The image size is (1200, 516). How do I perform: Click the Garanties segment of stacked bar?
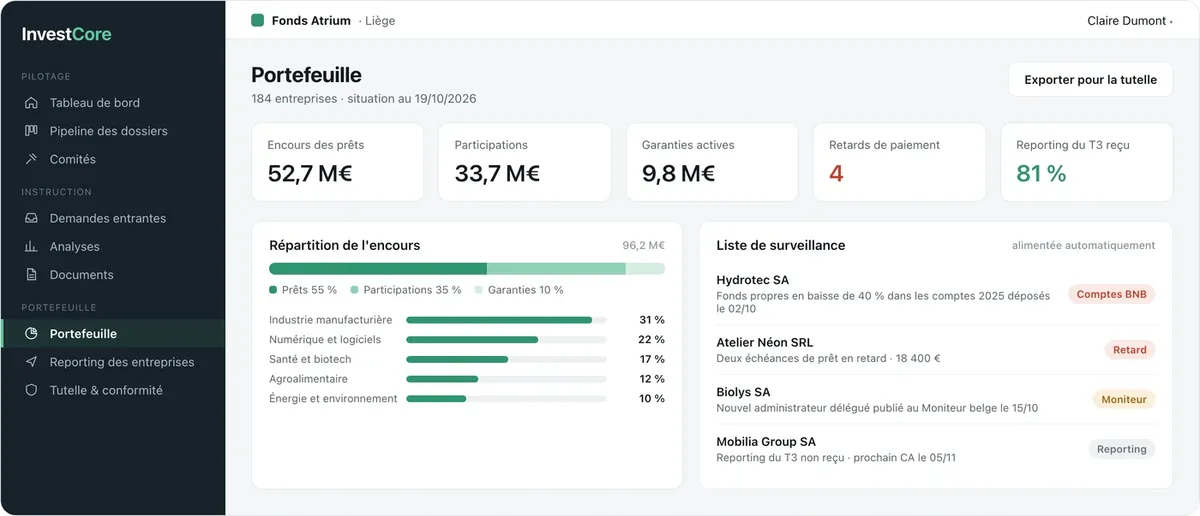(x=645, y=268)
